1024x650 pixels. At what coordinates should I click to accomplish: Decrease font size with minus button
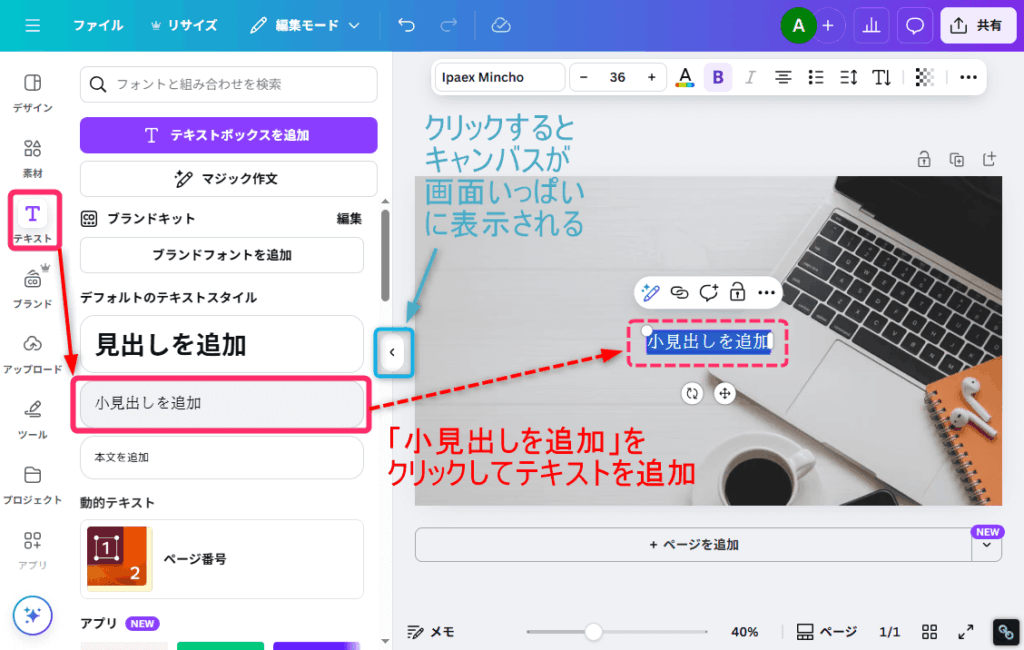[x=584, y=77]
